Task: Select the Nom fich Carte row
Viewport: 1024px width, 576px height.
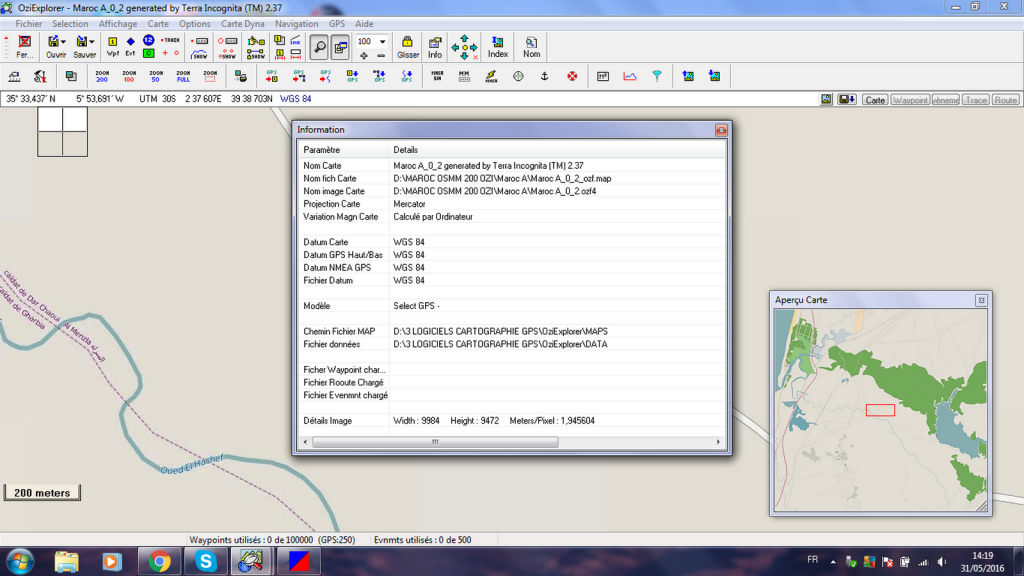Action: click(513, 178)
